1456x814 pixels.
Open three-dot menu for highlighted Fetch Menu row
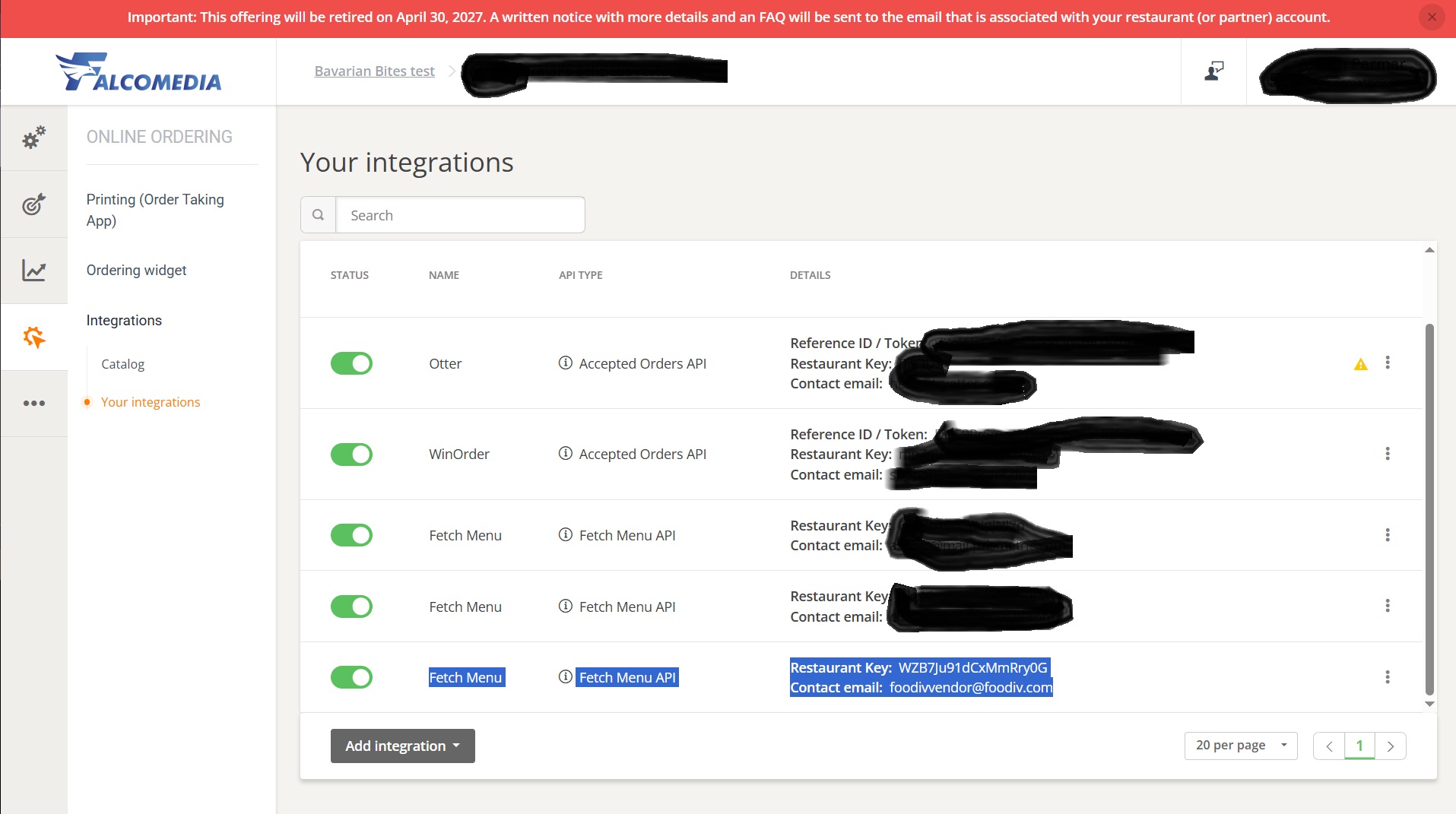[1388, 677]
